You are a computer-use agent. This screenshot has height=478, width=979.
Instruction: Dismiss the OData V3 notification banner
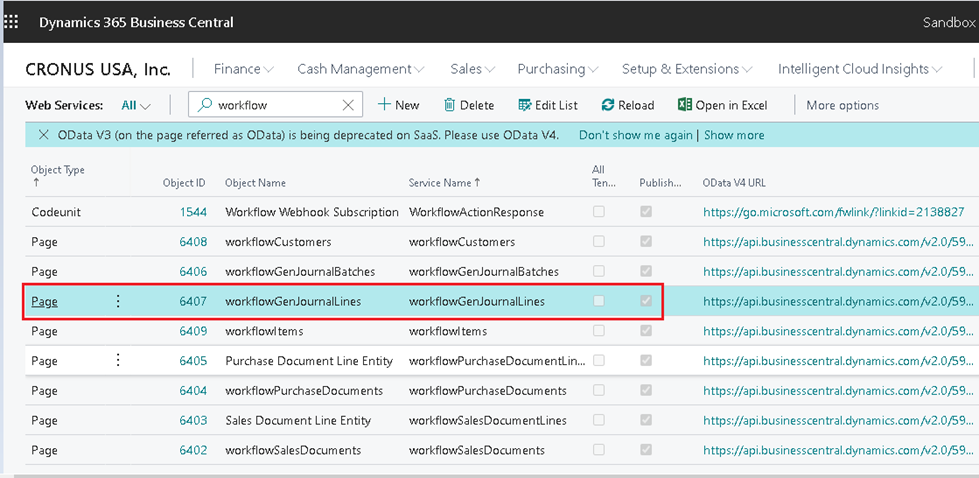[x=43, y=135]
